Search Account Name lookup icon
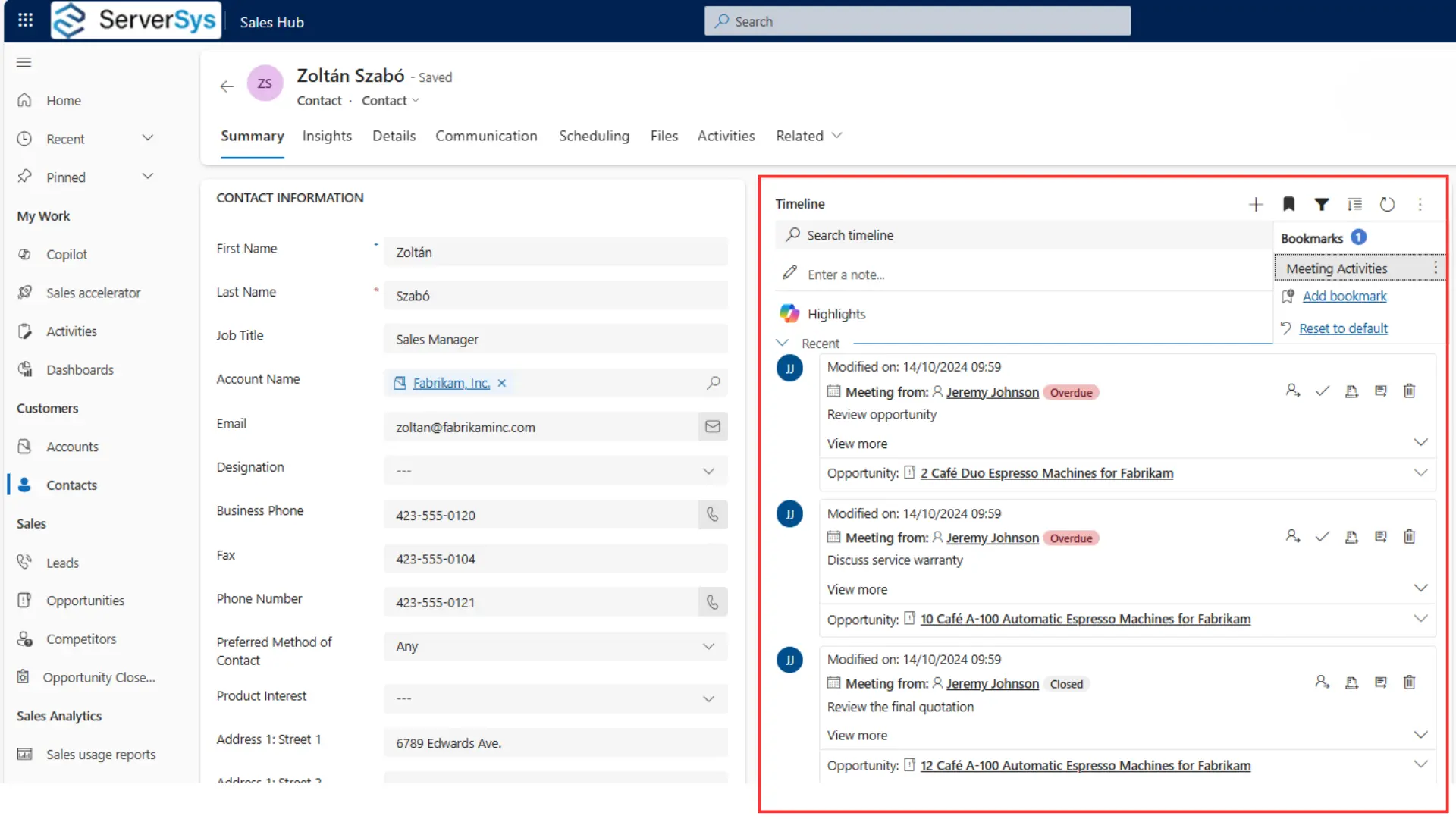Viewport: 1456px width, 819px height. click(714, 383)
